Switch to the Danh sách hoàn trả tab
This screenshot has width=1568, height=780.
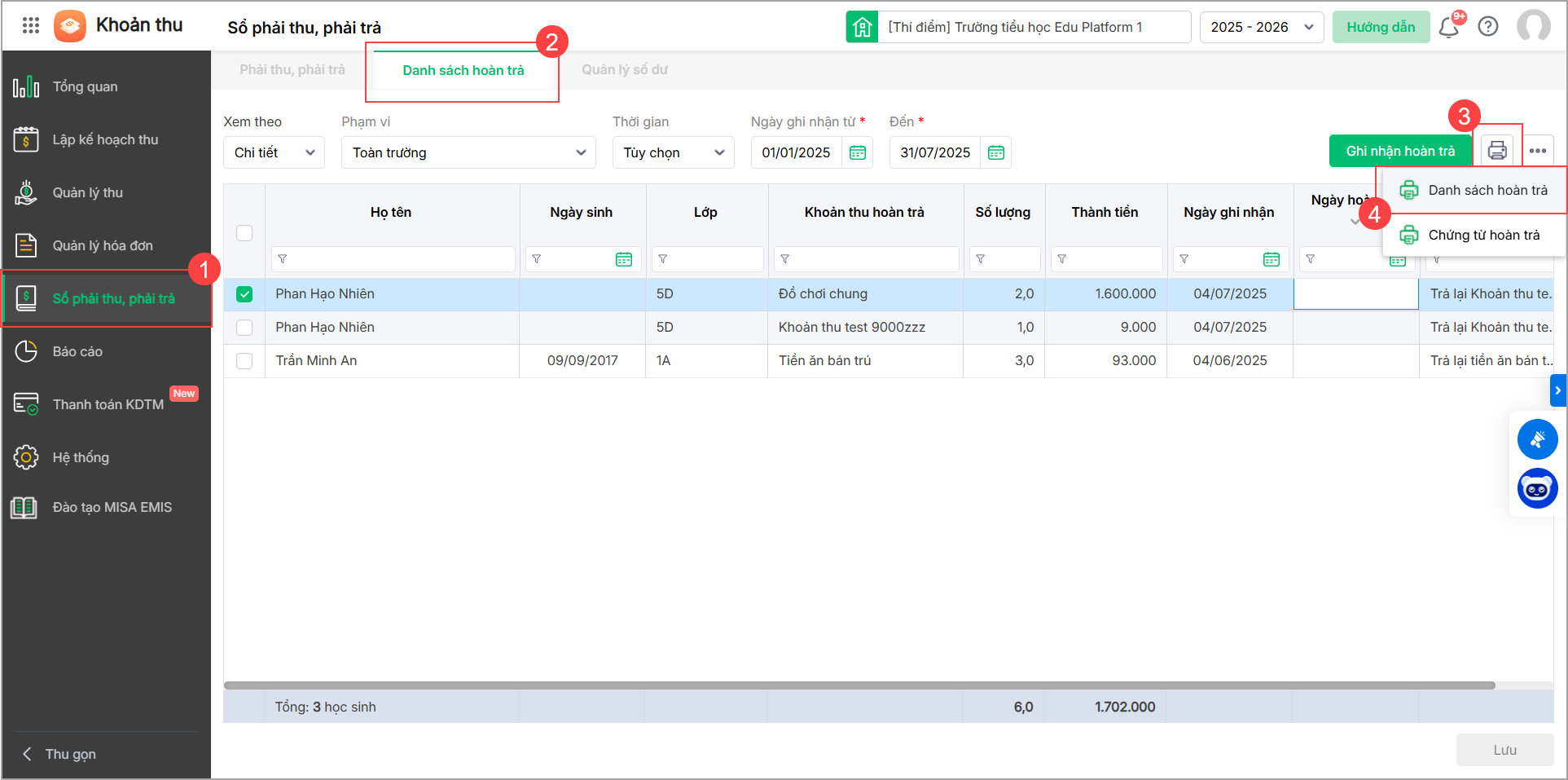(x=463, y=70)
